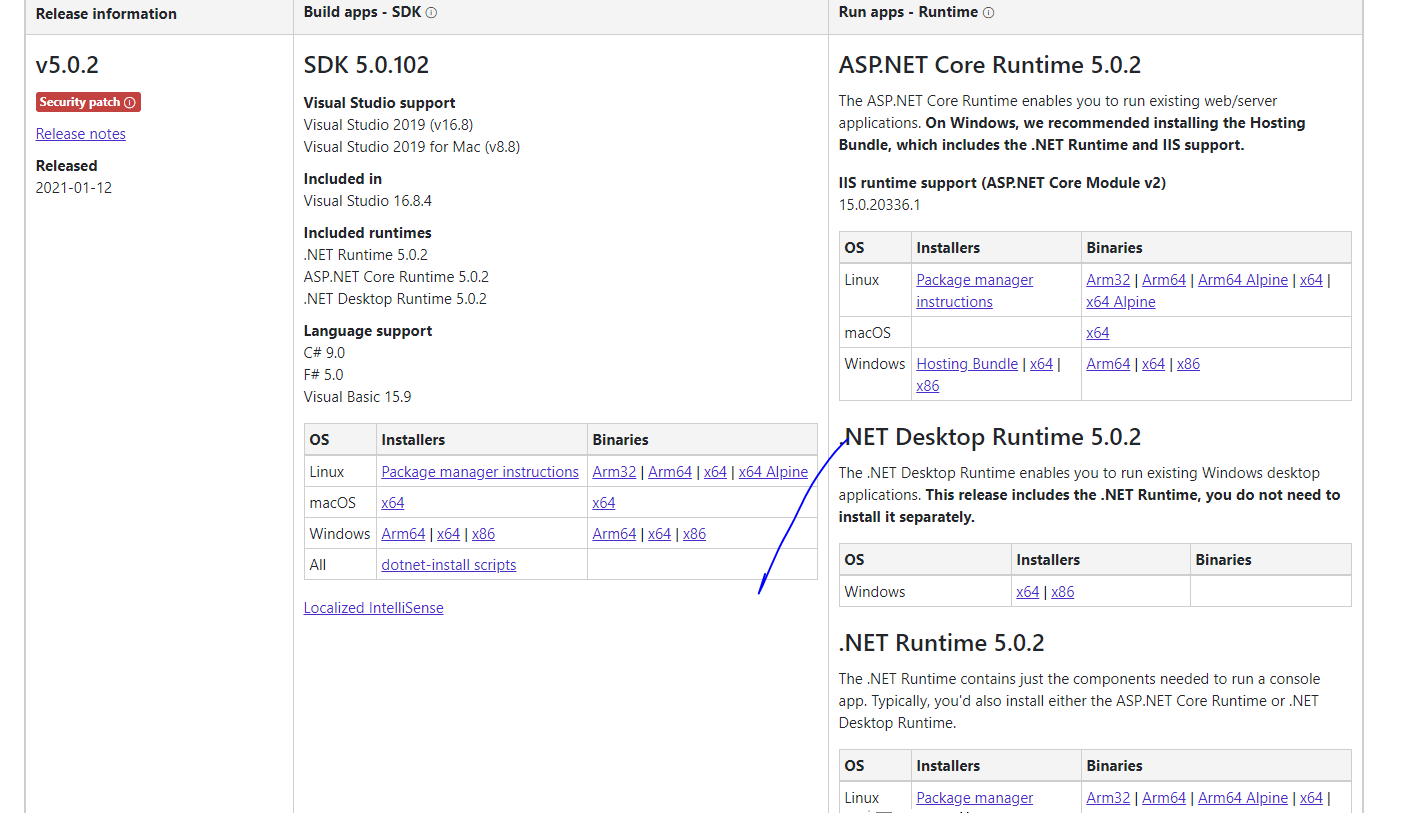Click the Release information column header
The width and height of the screenshot is (1409, 813).
pos(106,14)
